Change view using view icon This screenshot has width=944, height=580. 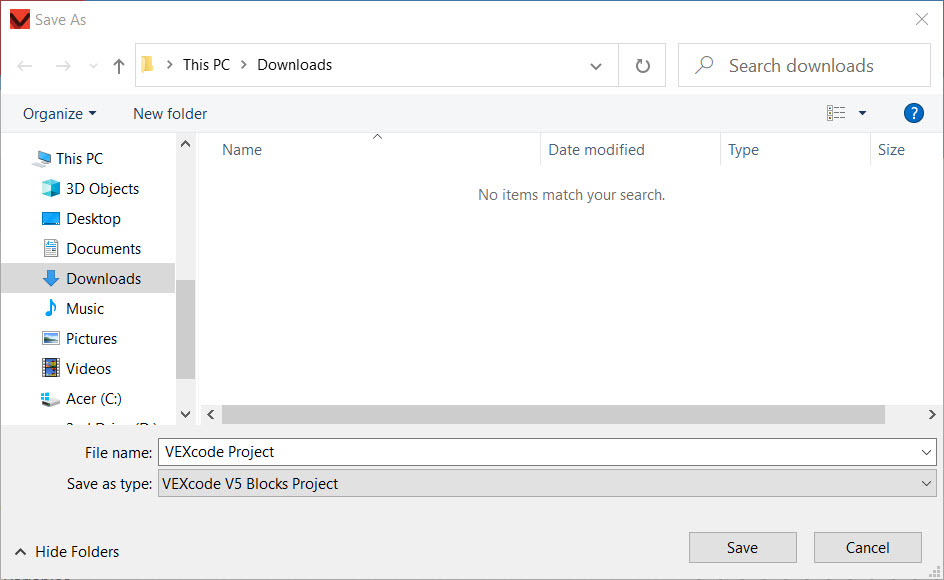click(836, 113)
